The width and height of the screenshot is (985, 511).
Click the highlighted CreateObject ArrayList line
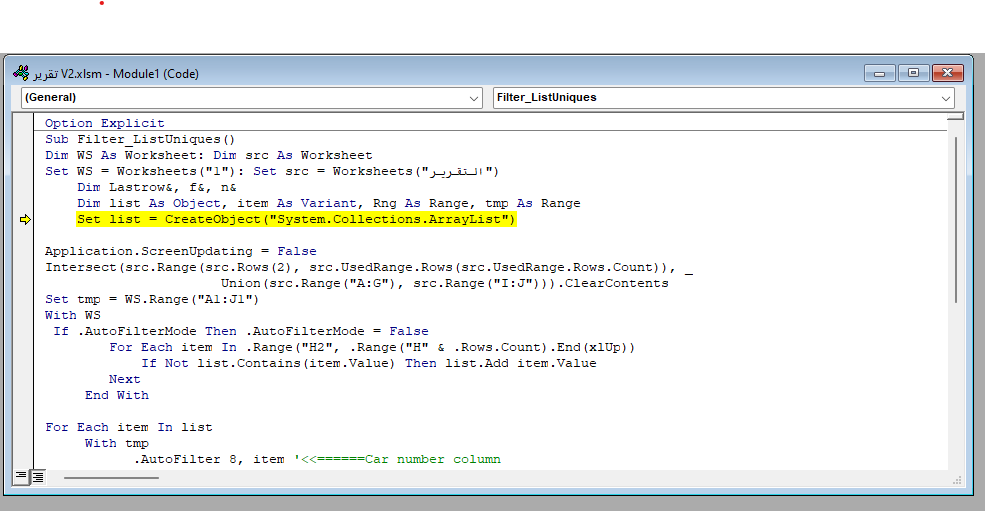(296, 219)
